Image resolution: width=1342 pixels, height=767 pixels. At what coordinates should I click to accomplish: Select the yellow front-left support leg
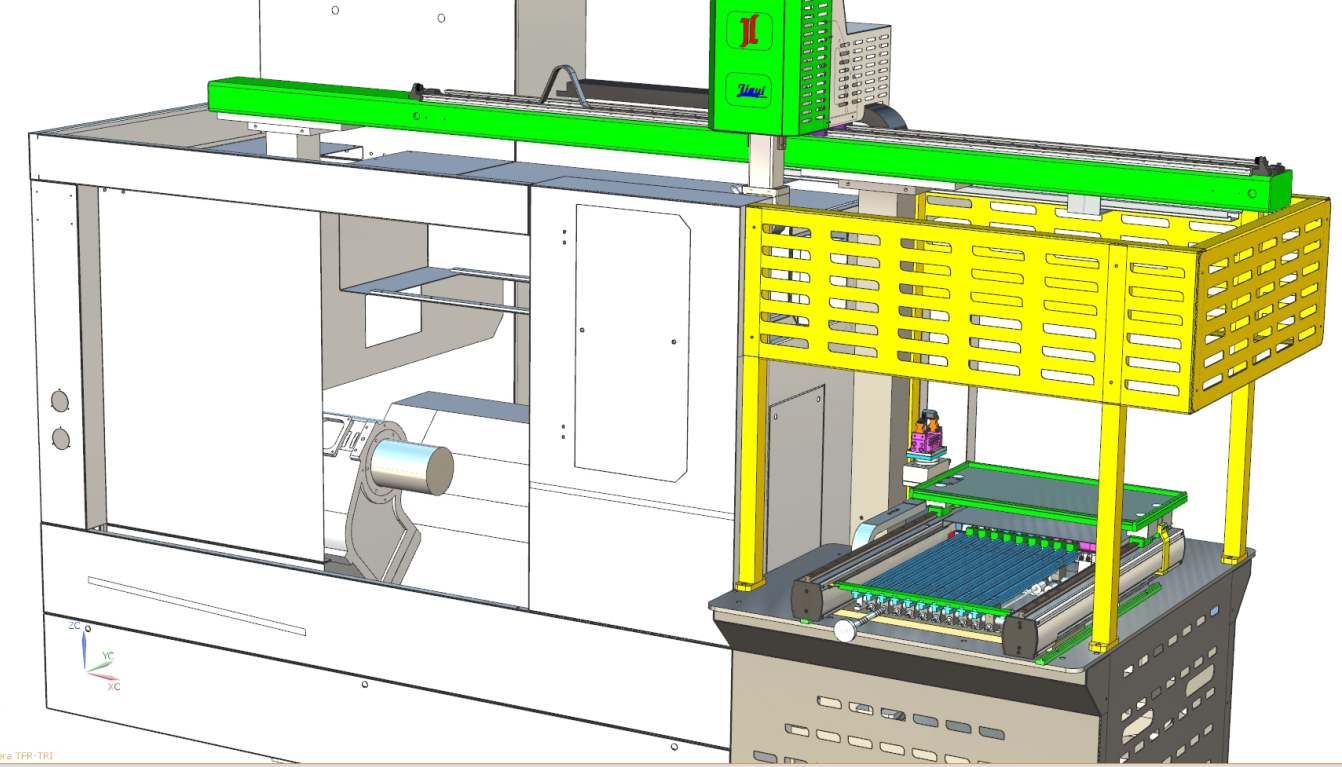[752, 475]
